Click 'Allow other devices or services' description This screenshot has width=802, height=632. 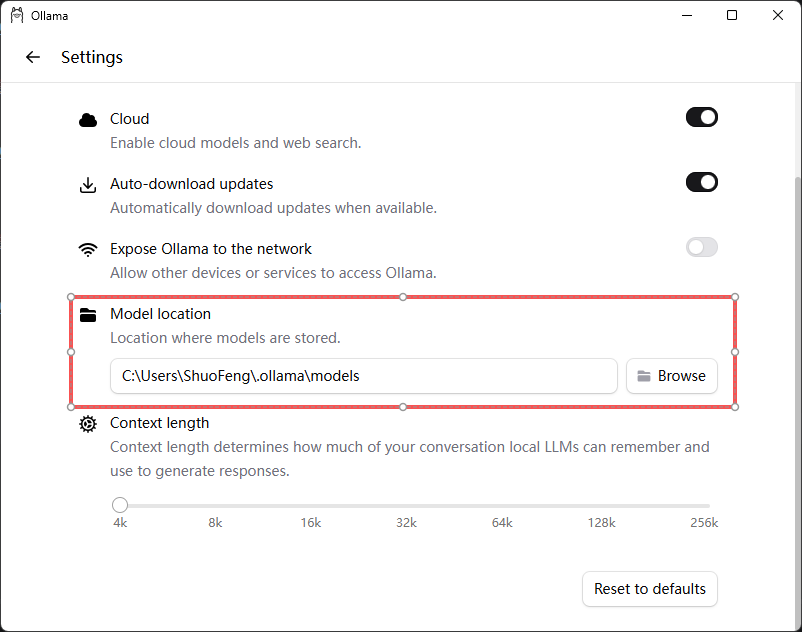(x=273, y=273)
